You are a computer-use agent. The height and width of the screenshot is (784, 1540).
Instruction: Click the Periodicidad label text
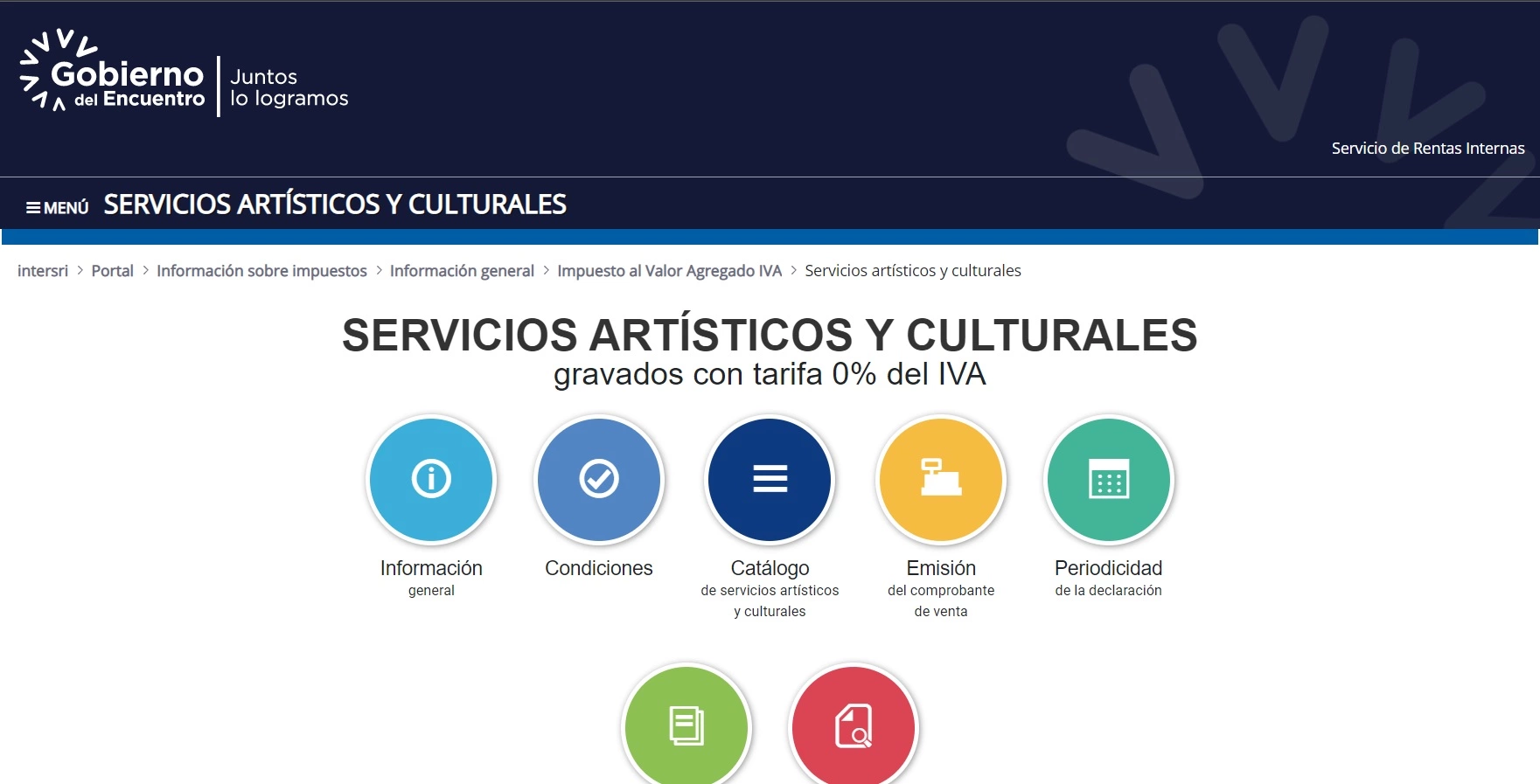click(x=1109, y=568)
